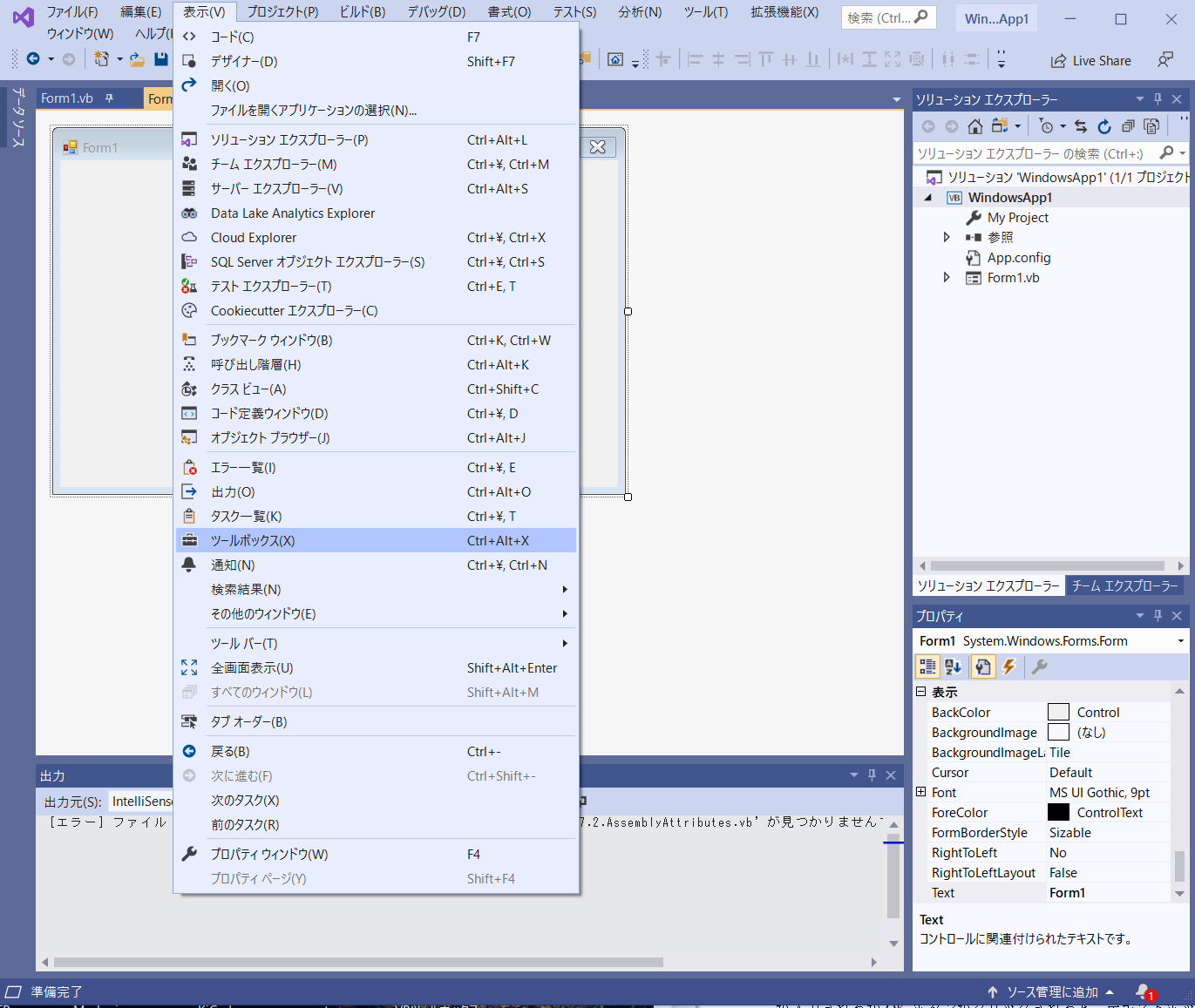Toggle the pin on the Properties panel
The width and height of the screenshot is (1195, 1008).
pos(1158,616)
